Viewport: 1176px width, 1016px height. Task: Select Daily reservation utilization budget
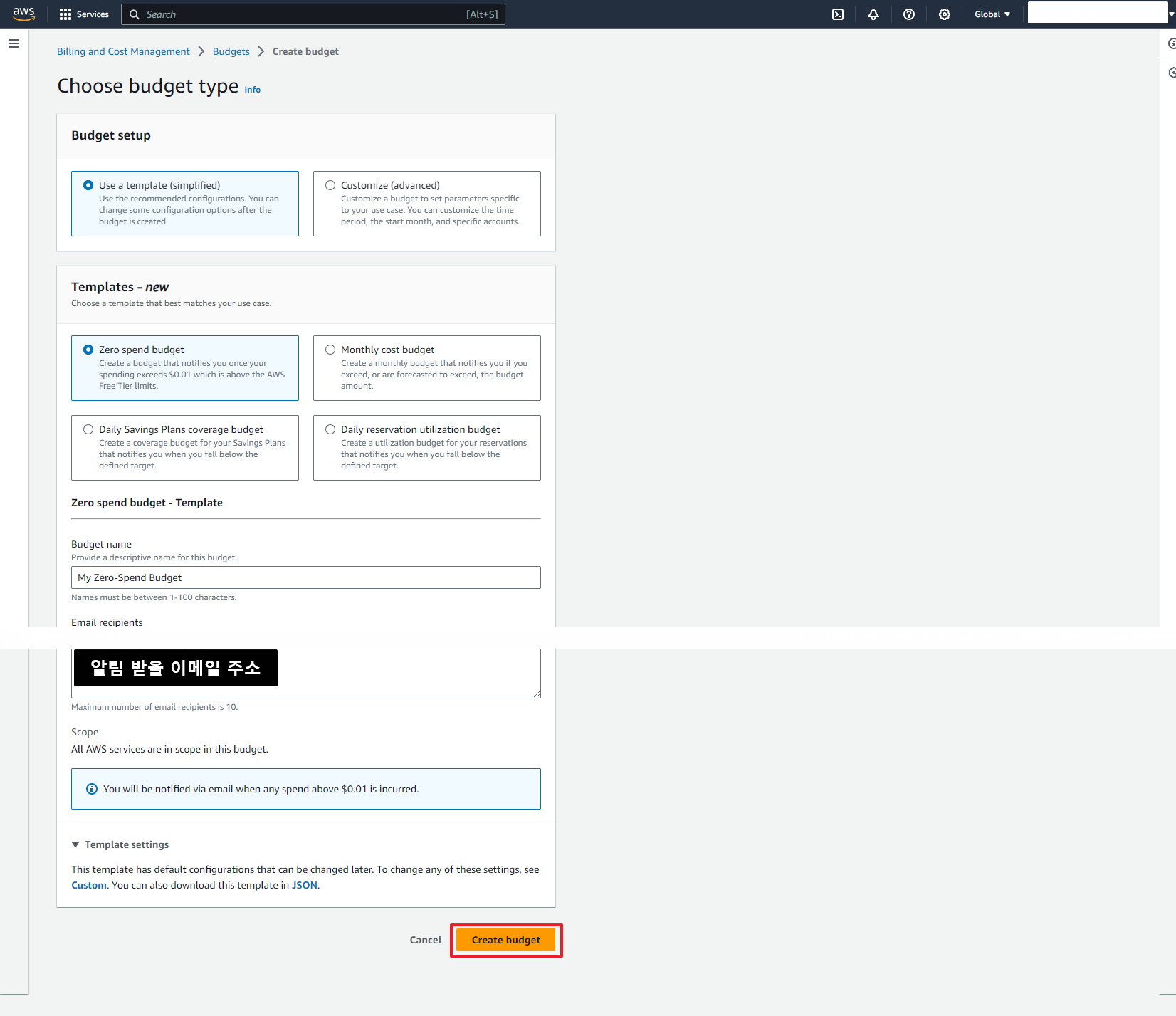coord(427,448)
